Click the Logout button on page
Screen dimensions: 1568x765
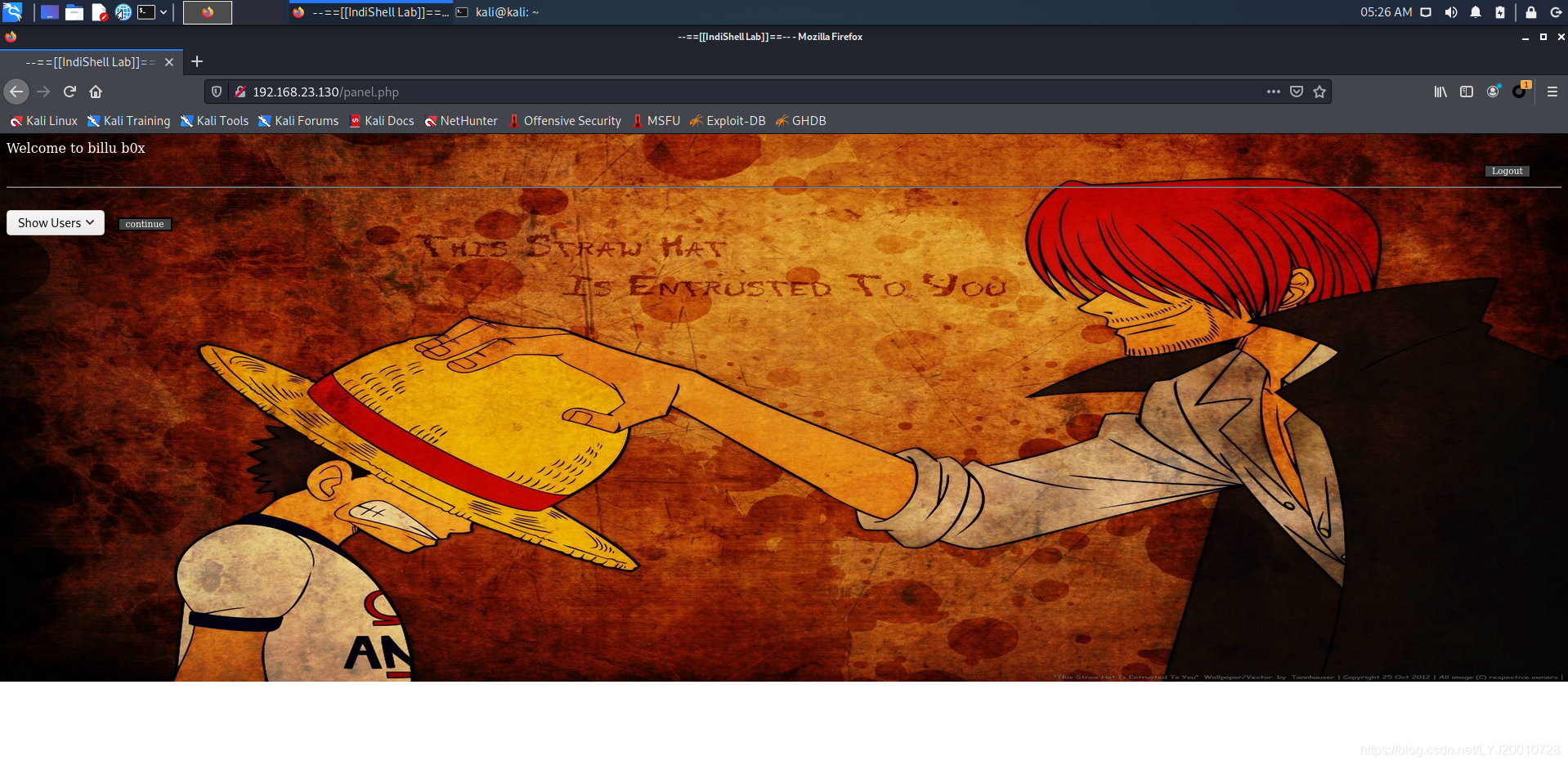click(1507, 171)
